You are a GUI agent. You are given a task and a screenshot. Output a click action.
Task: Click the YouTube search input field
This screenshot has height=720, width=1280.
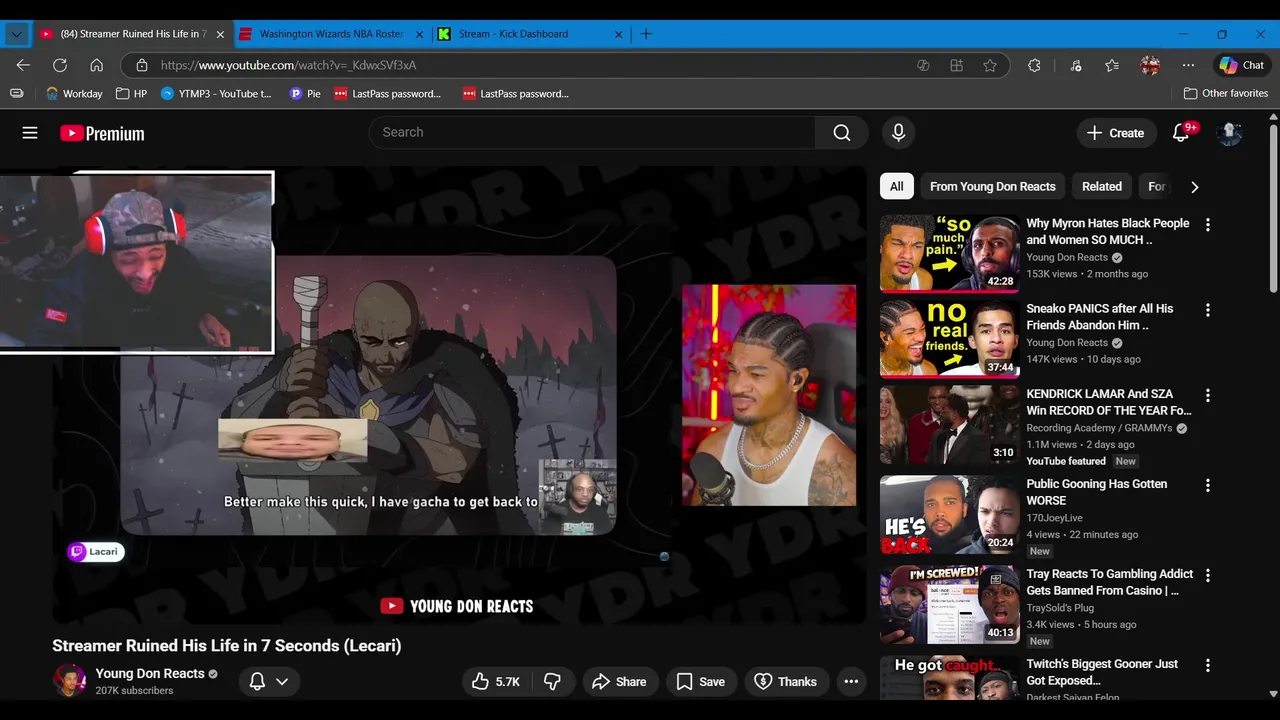[592, 133]
